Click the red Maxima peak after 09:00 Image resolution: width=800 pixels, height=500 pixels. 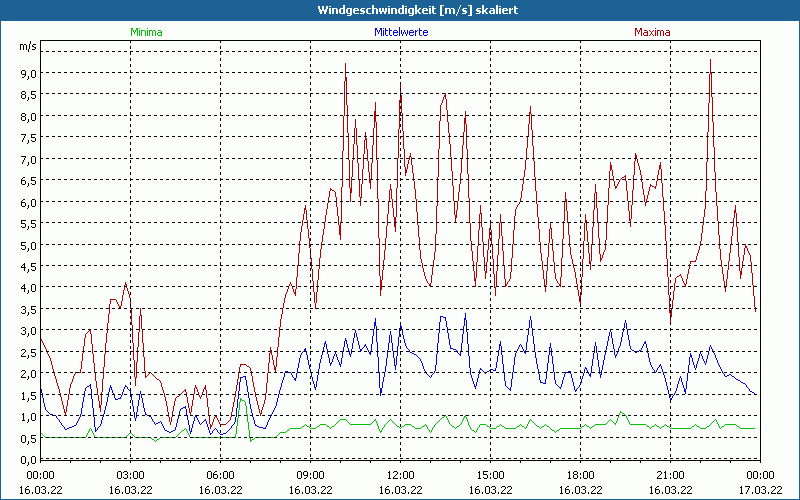(x=345, y=65)
